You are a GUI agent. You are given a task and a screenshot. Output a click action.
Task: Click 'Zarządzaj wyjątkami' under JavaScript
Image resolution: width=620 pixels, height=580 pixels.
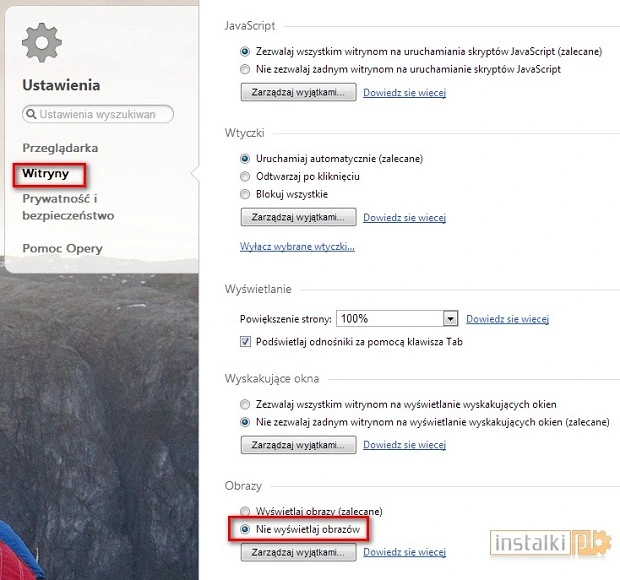click(299, 92)
